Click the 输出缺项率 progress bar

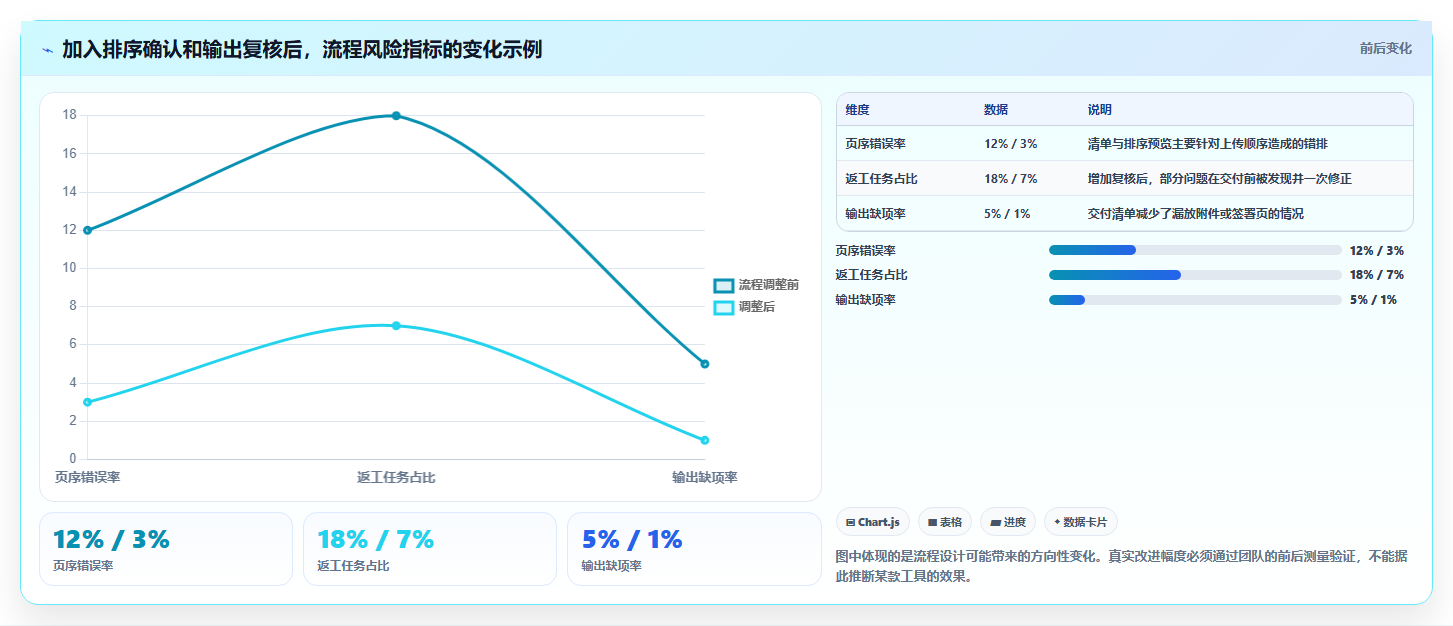1195,300
